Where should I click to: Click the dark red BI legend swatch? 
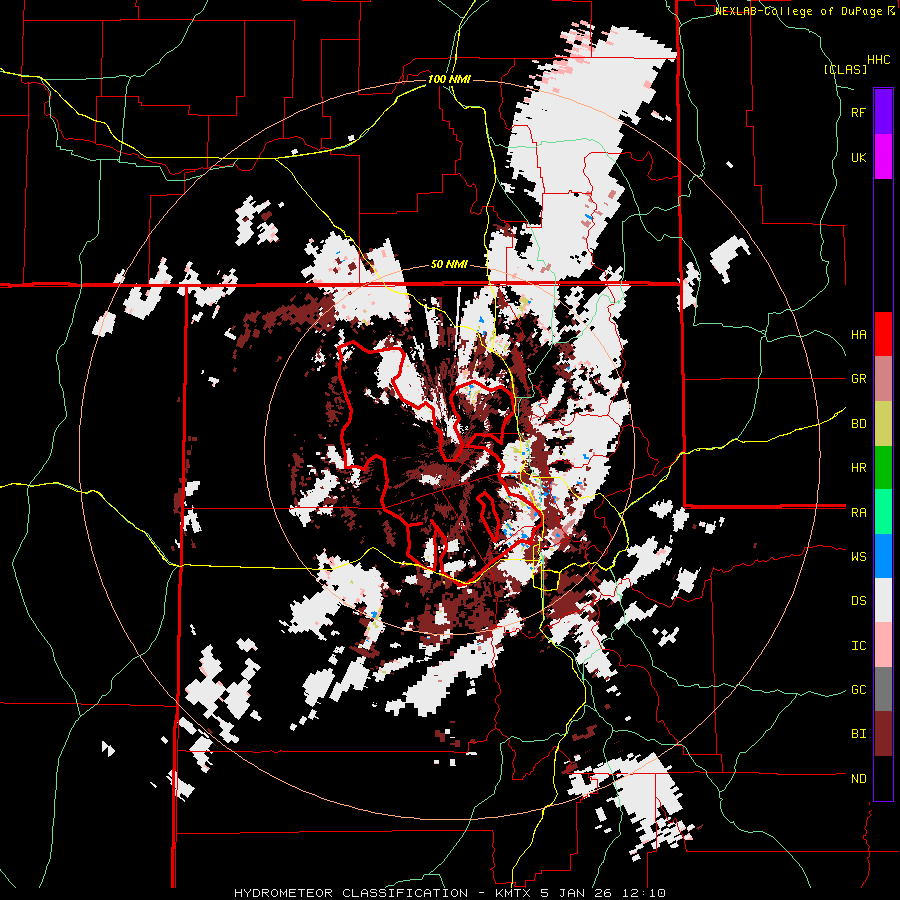pos(883,734)
